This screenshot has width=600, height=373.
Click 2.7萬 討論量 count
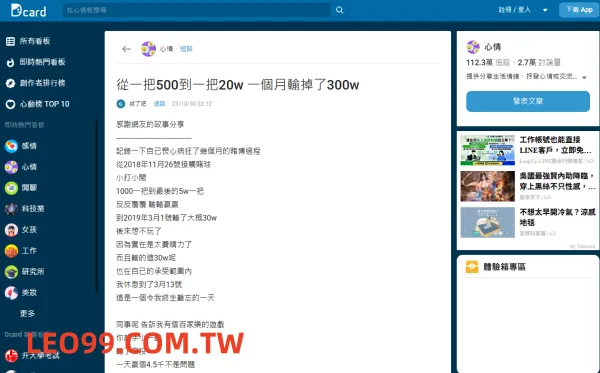(539, 62)
